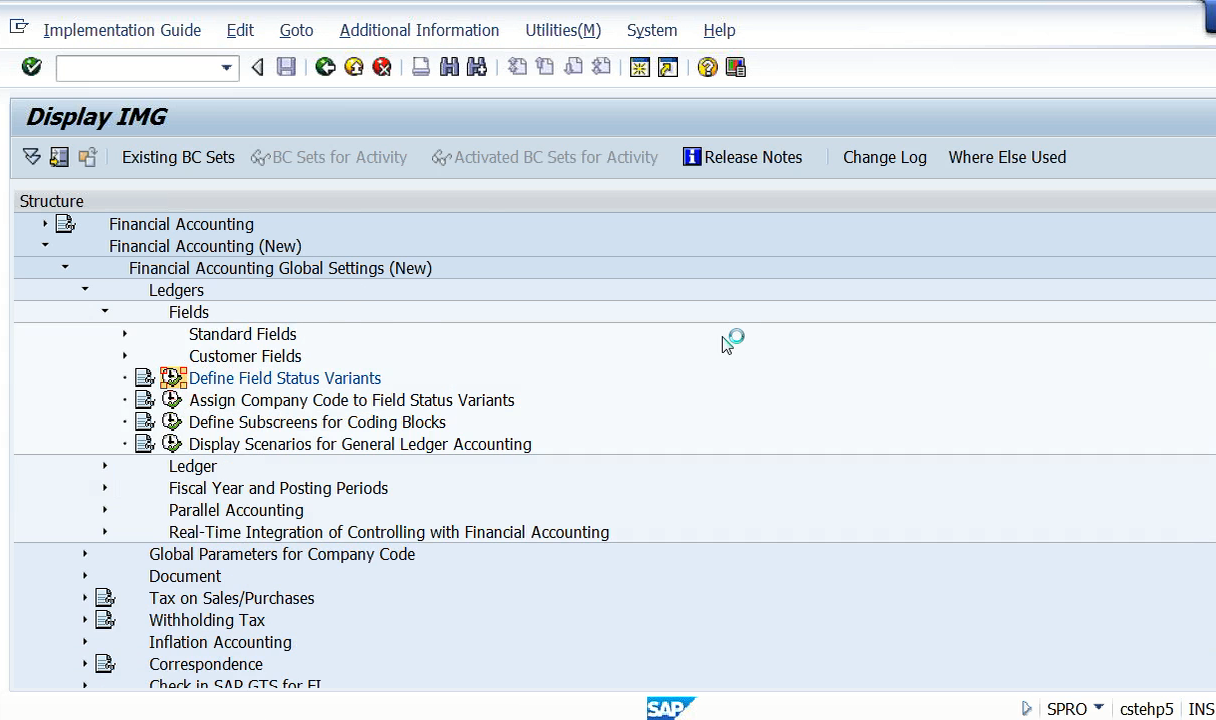The image size is (1216, 720).
Task: Expand the status bar with the triangle icon
Action: [x=1026, y=708]
